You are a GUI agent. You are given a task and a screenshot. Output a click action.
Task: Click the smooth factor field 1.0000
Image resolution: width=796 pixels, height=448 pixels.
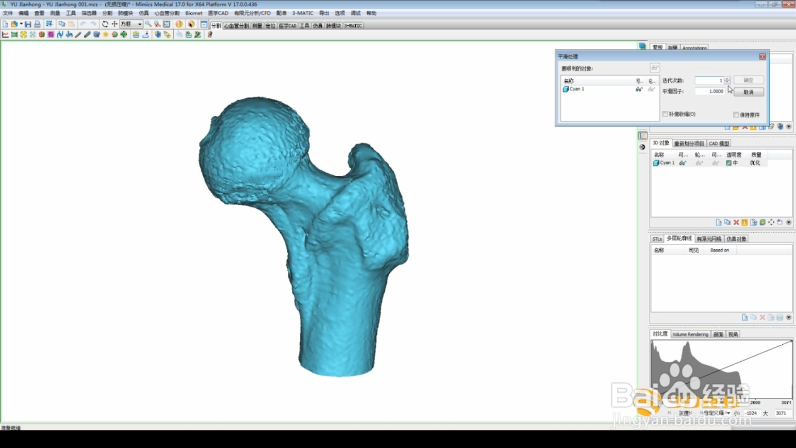tap(710, 91)
